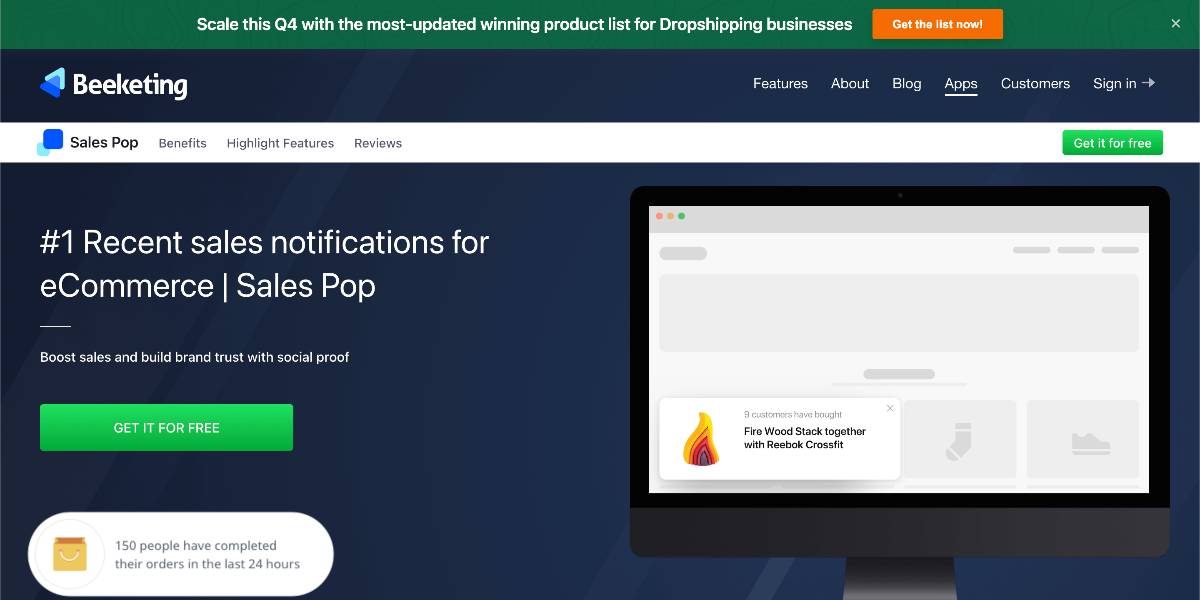
Task: Open the Features menu item
Action: (x=780, y=84)
